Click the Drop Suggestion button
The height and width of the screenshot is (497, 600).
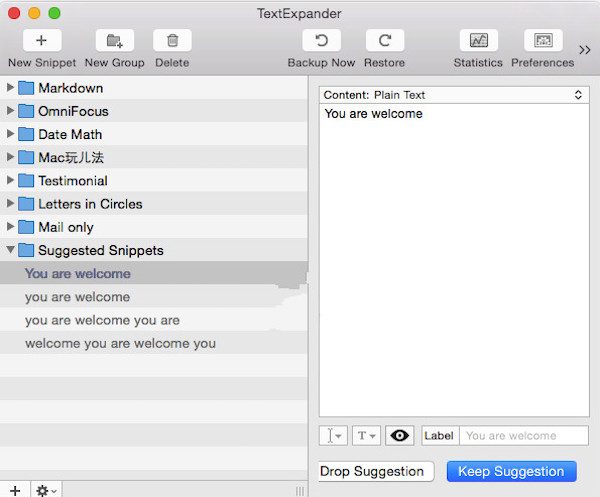376,471
